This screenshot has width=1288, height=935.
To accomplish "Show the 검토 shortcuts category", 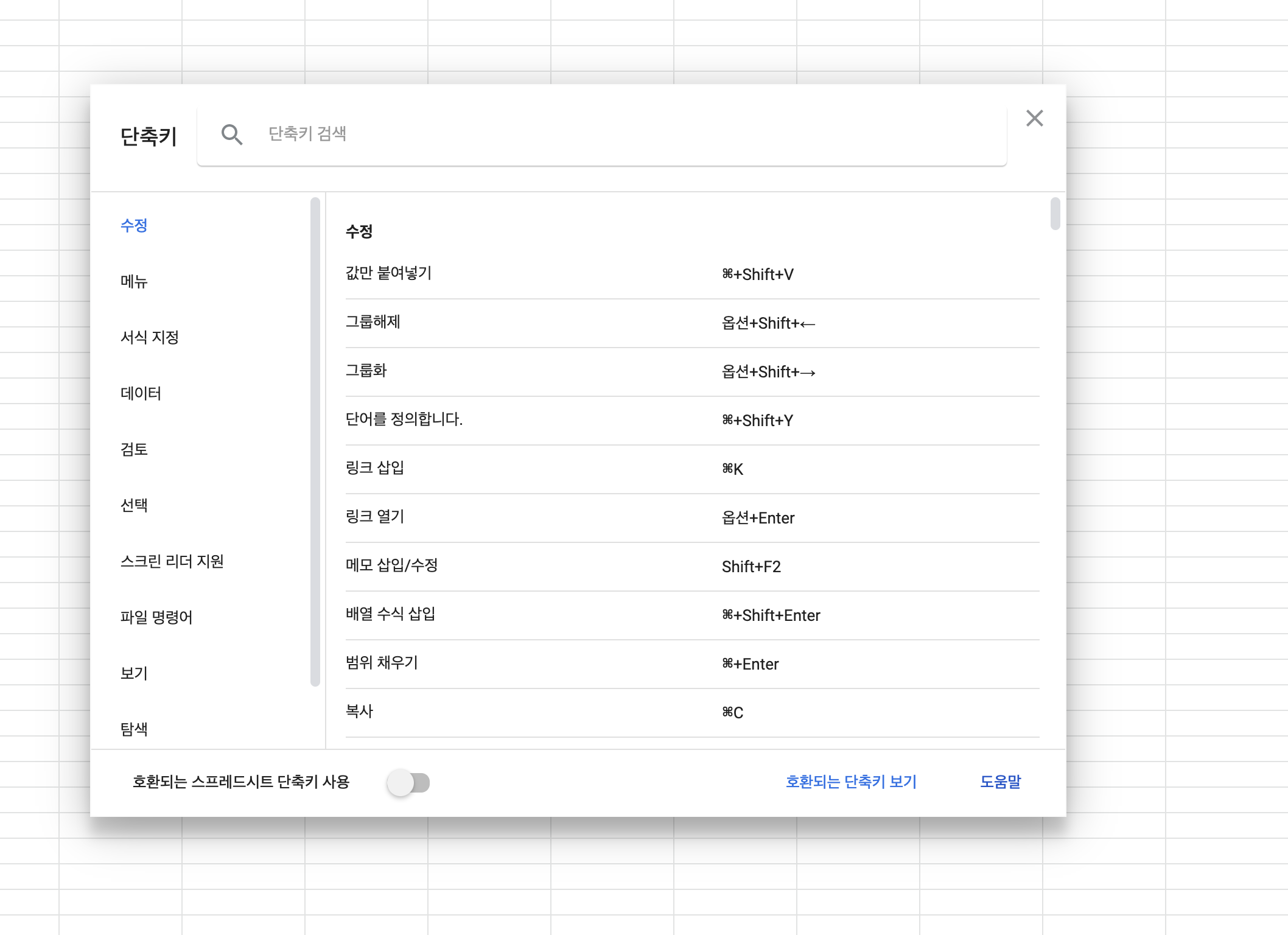I will (x=134, y=449).
